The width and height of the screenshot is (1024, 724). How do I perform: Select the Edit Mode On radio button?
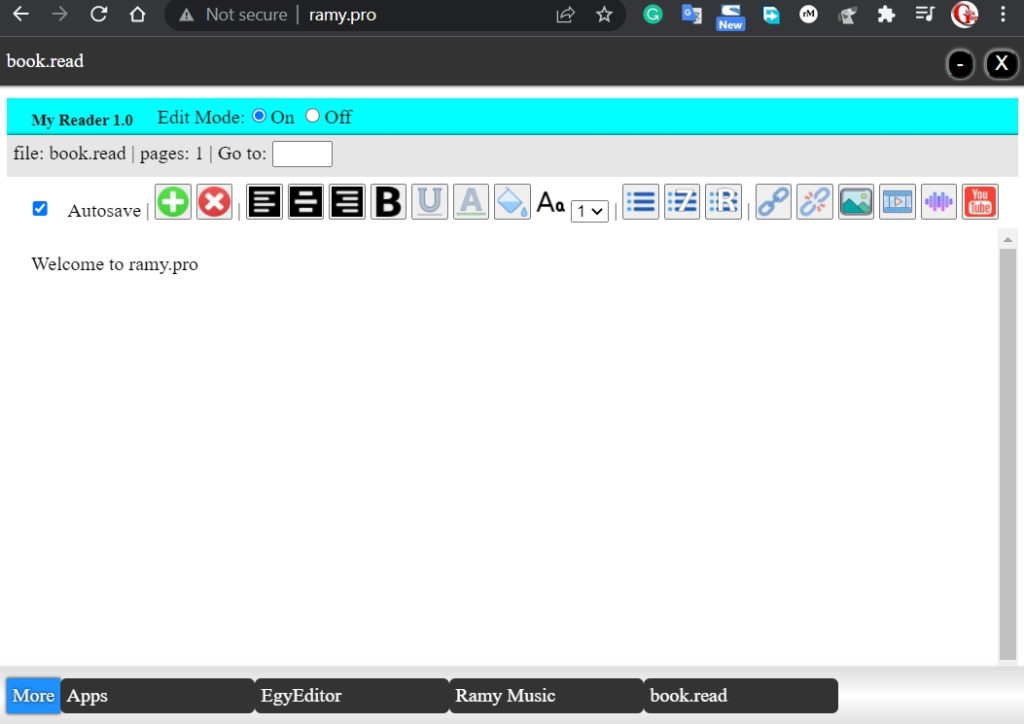[x=260, y=115]
